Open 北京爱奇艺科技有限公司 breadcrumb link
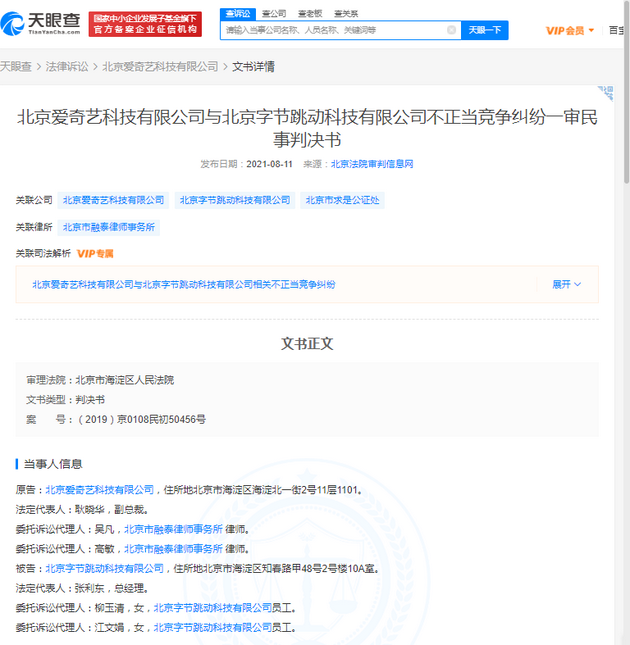This screenshot has height=645, width=630. tap(160, 67)
